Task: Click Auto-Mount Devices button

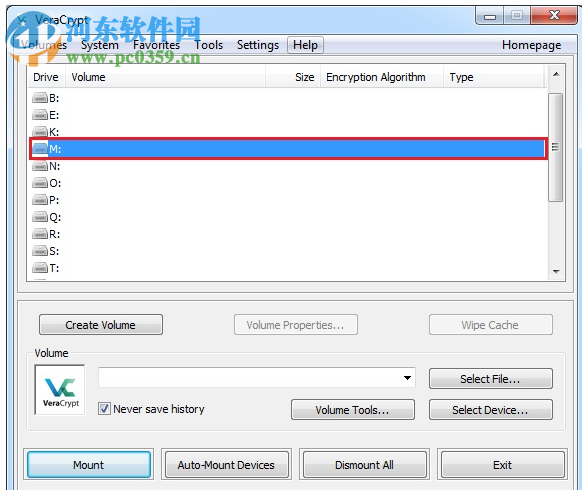Action: coord(226,465)
